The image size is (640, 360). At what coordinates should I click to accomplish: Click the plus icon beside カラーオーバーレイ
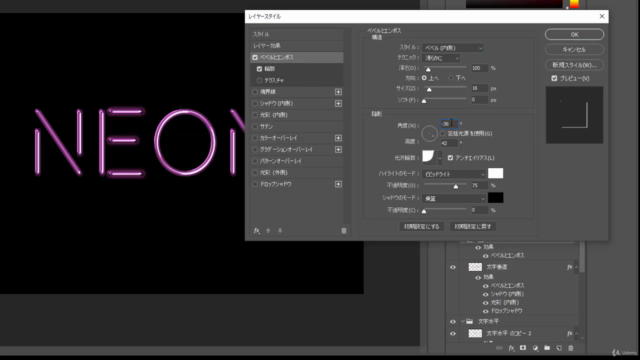click(338, 138)
